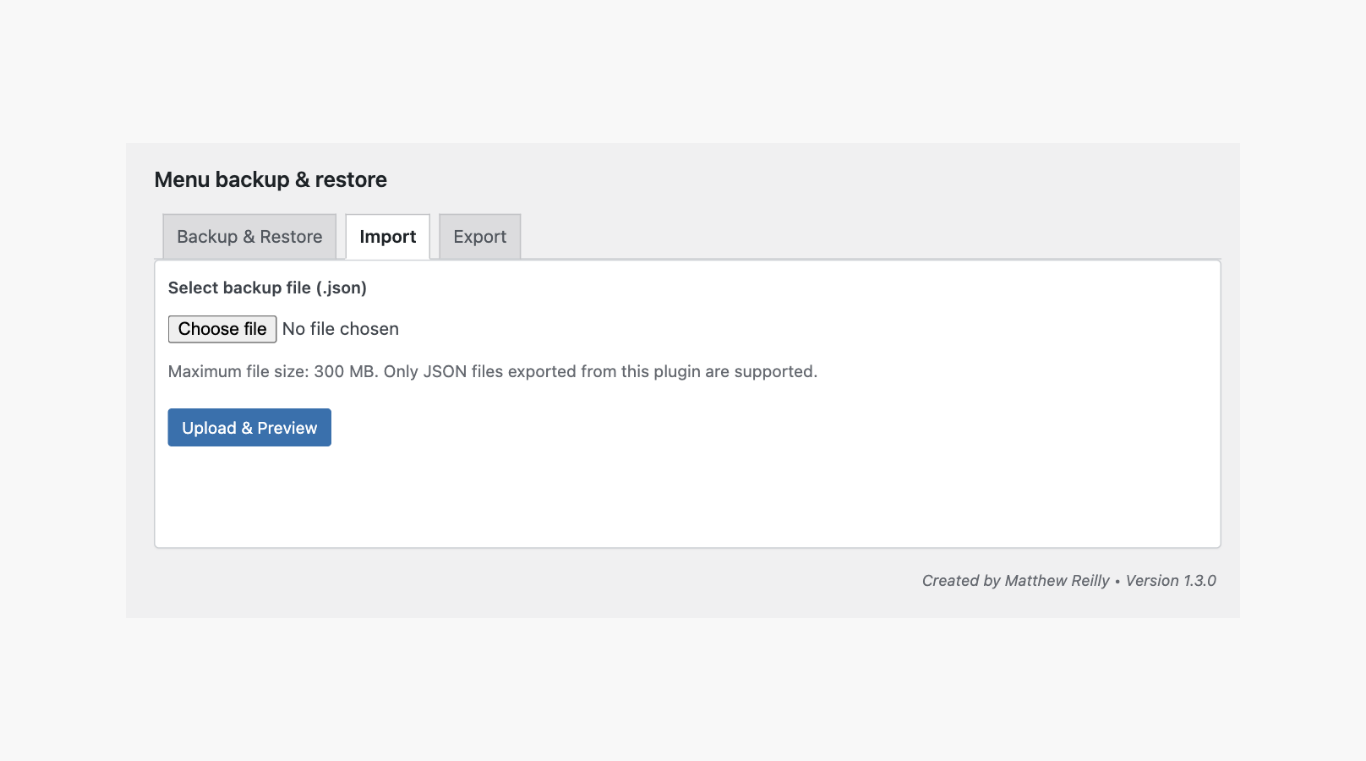Switch to the Backup & Restore tab
The height and width of the screenshot is (761, 1366).
(249, 237)
